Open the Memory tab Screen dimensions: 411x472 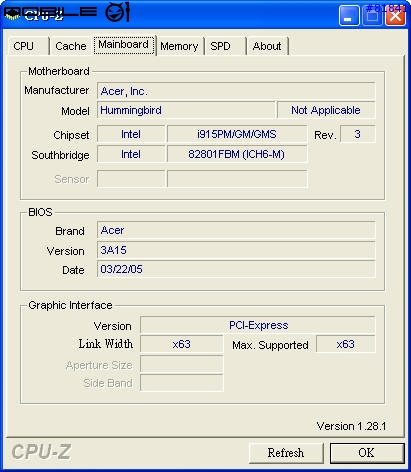(179, 46)
